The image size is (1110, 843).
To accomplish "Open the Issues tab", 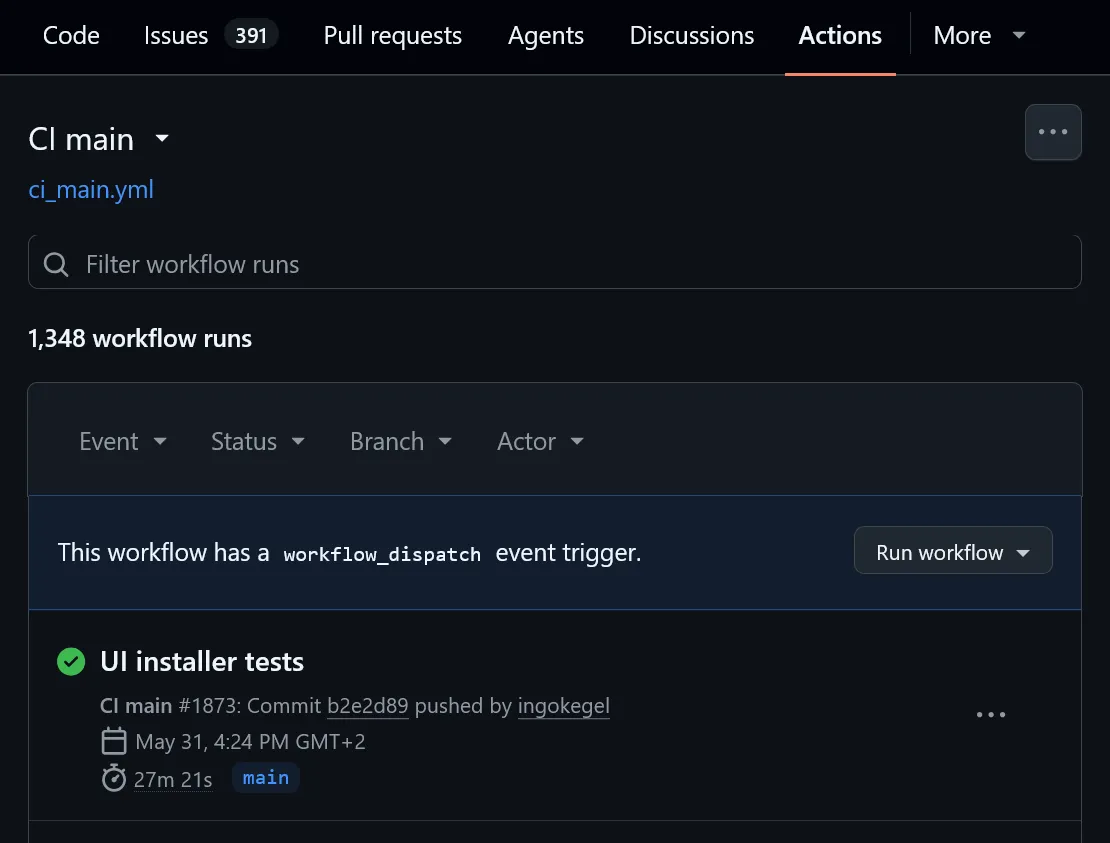I will (176, 35).
